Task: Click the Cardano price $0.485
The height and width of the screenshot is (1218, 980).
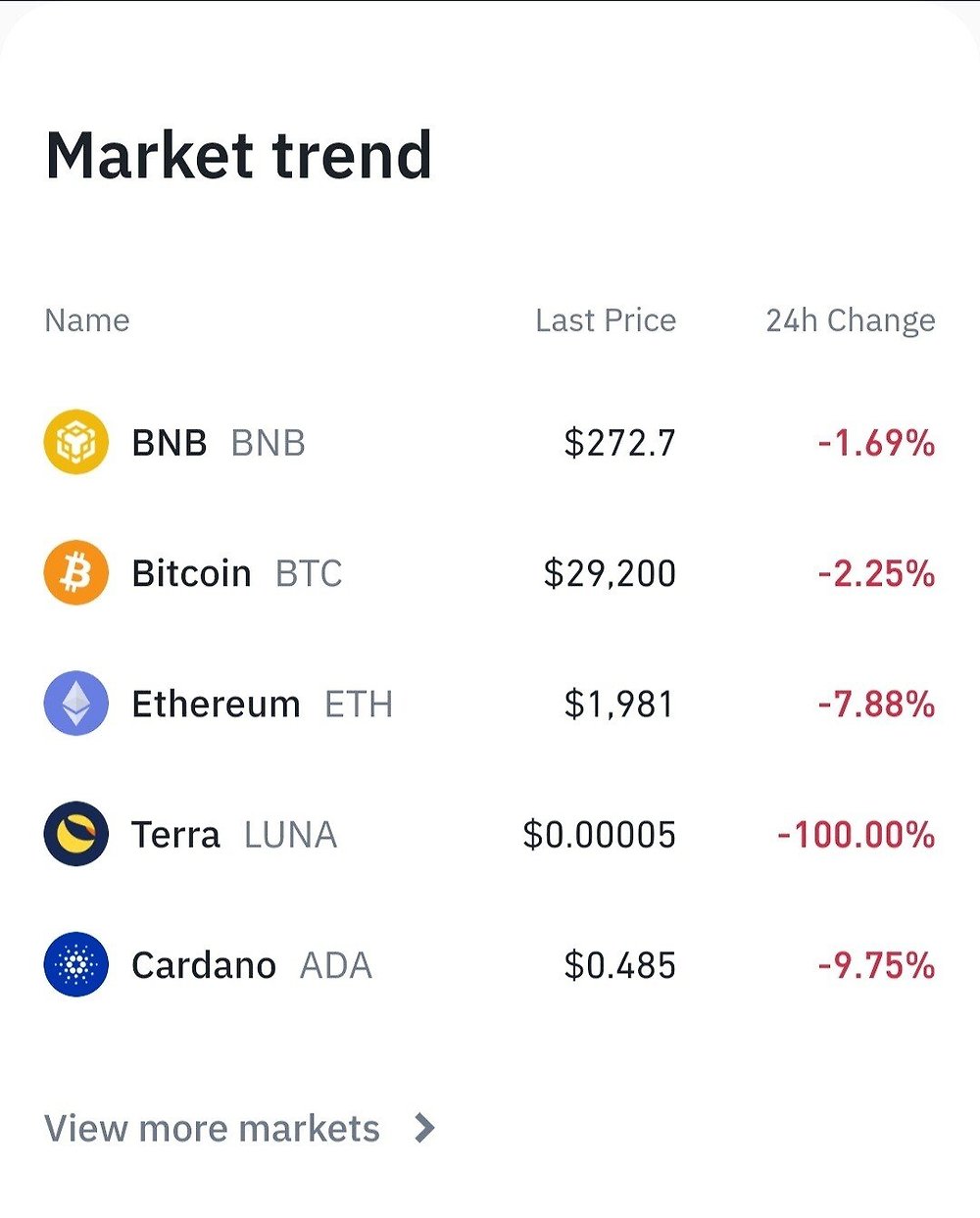Action: [x=619, y=965]
